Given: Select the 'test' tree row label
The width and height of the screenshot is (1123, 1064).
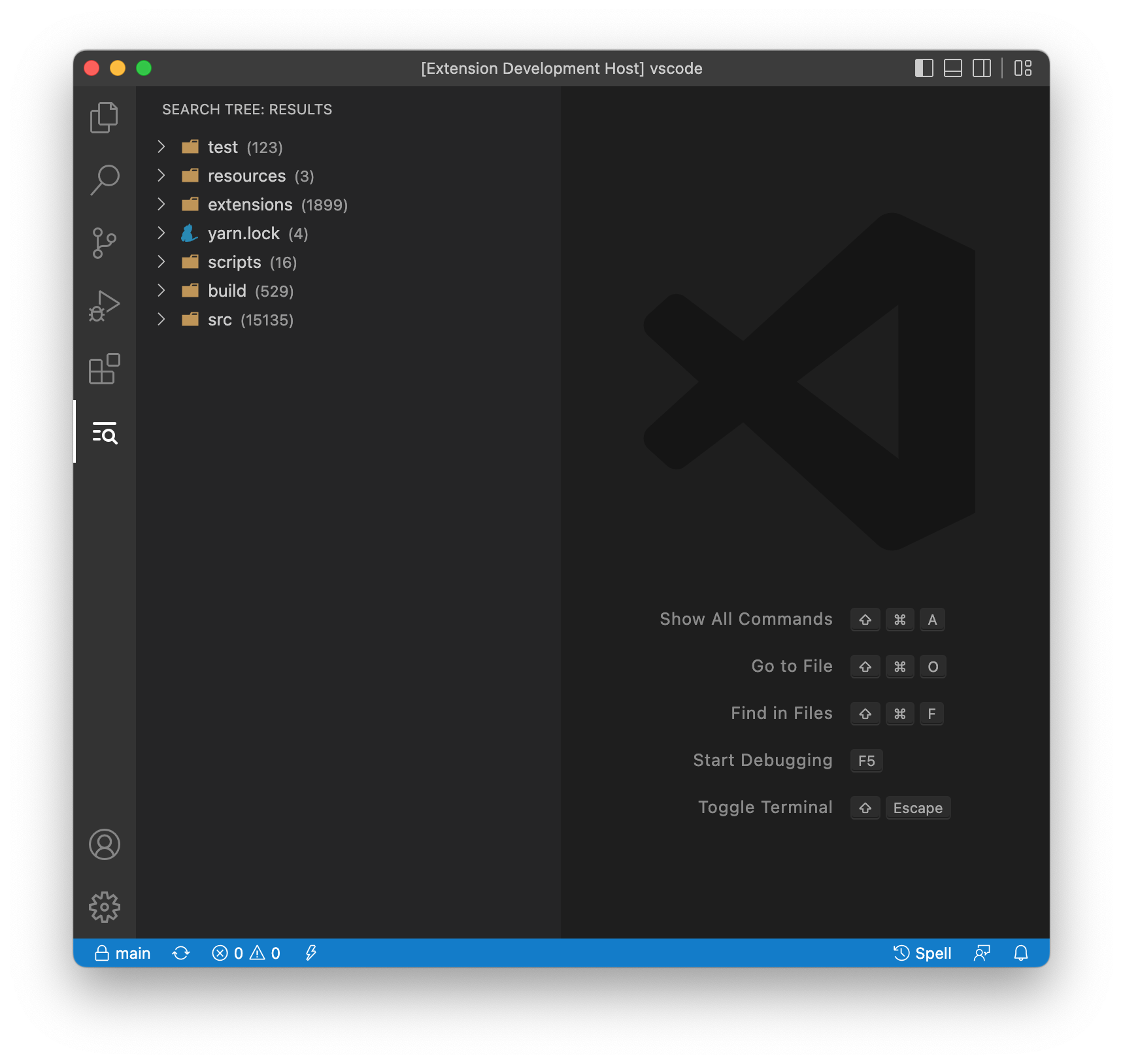Looking at the screenshot, I should [223, 147].
